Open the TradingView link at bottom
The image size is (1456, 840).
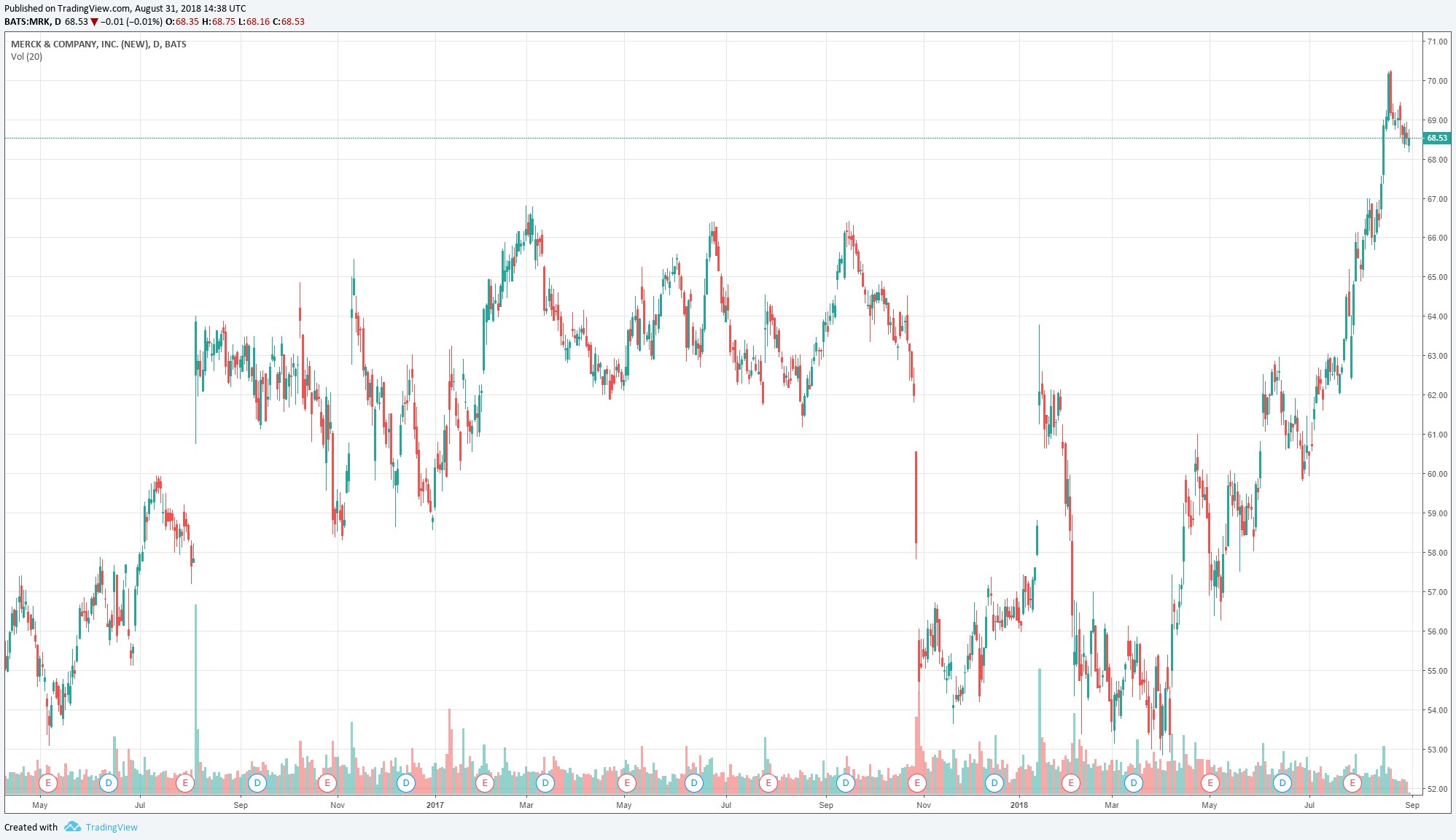[112, 828]
